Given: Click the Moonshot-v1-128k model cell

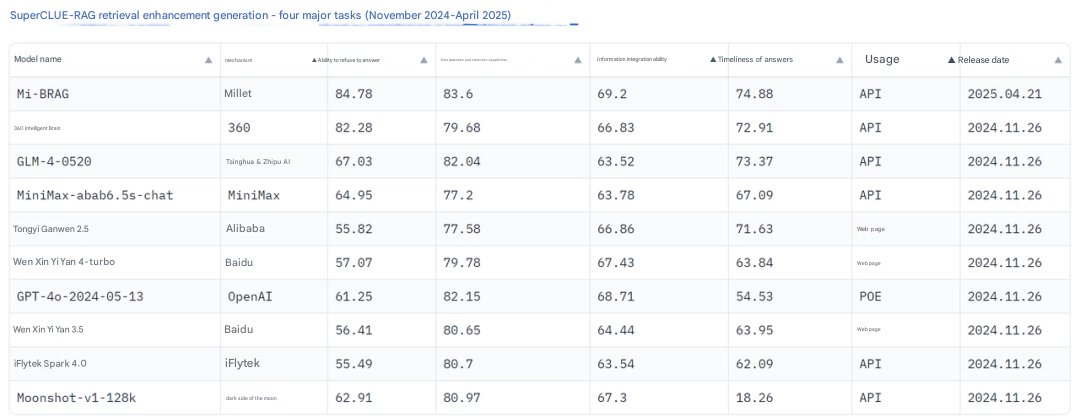Looking at the screenshot, I should point(76,398).
